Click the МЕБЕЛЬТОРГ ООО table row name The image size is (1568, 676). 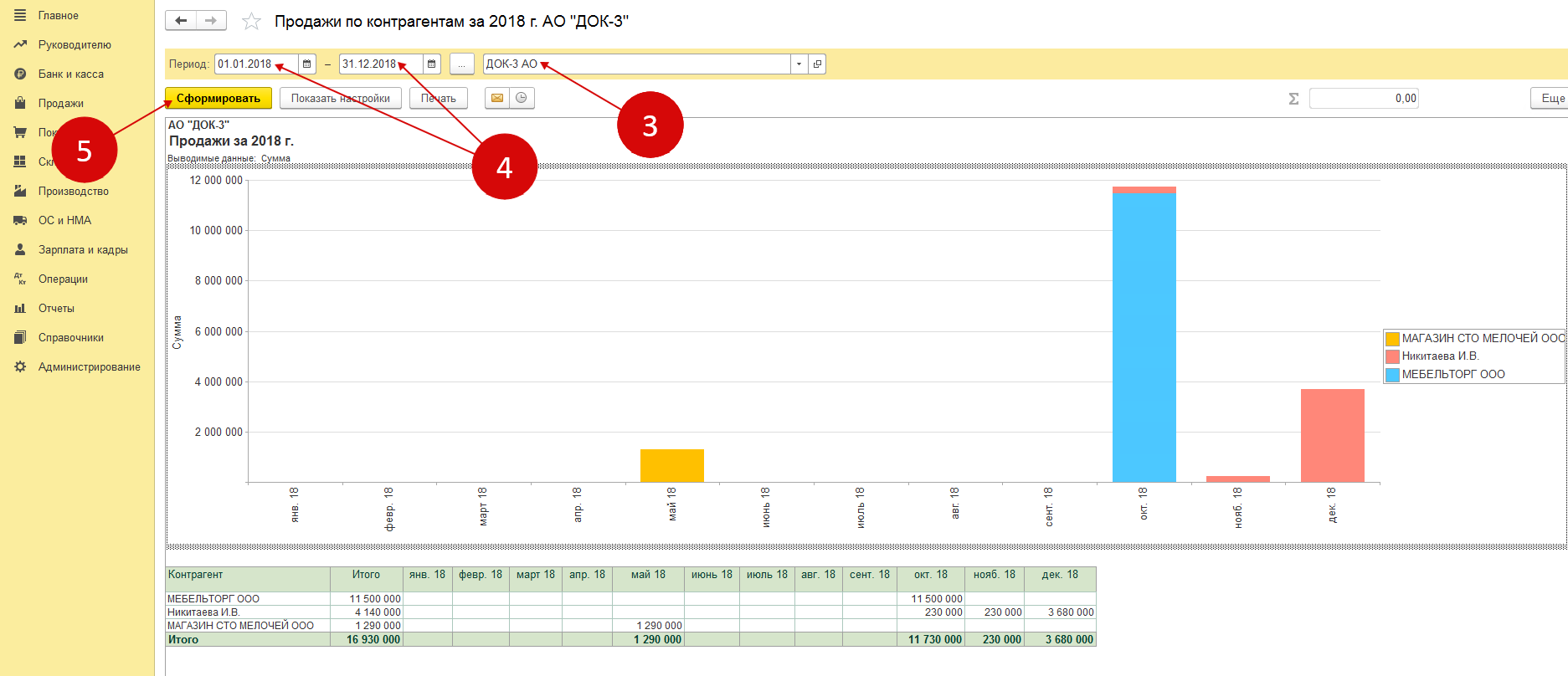coord(213,599)
